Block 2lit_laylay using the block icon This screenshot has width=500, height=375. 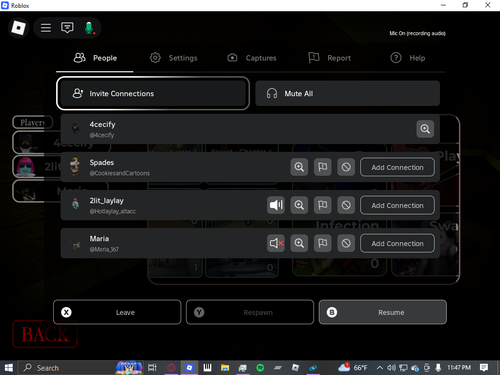pos(346,205)
